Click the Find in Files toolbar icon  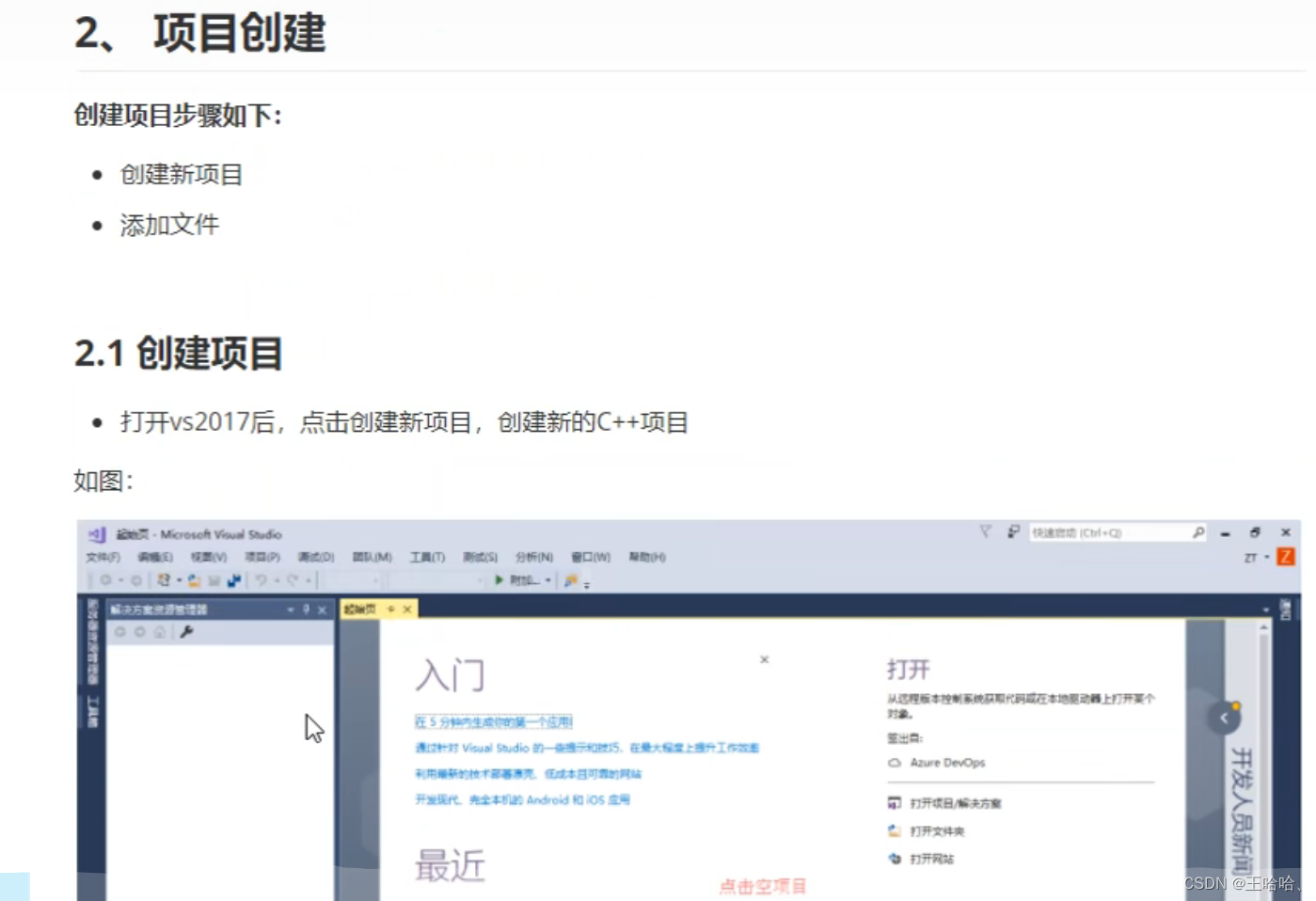click(x=570, y=581)
